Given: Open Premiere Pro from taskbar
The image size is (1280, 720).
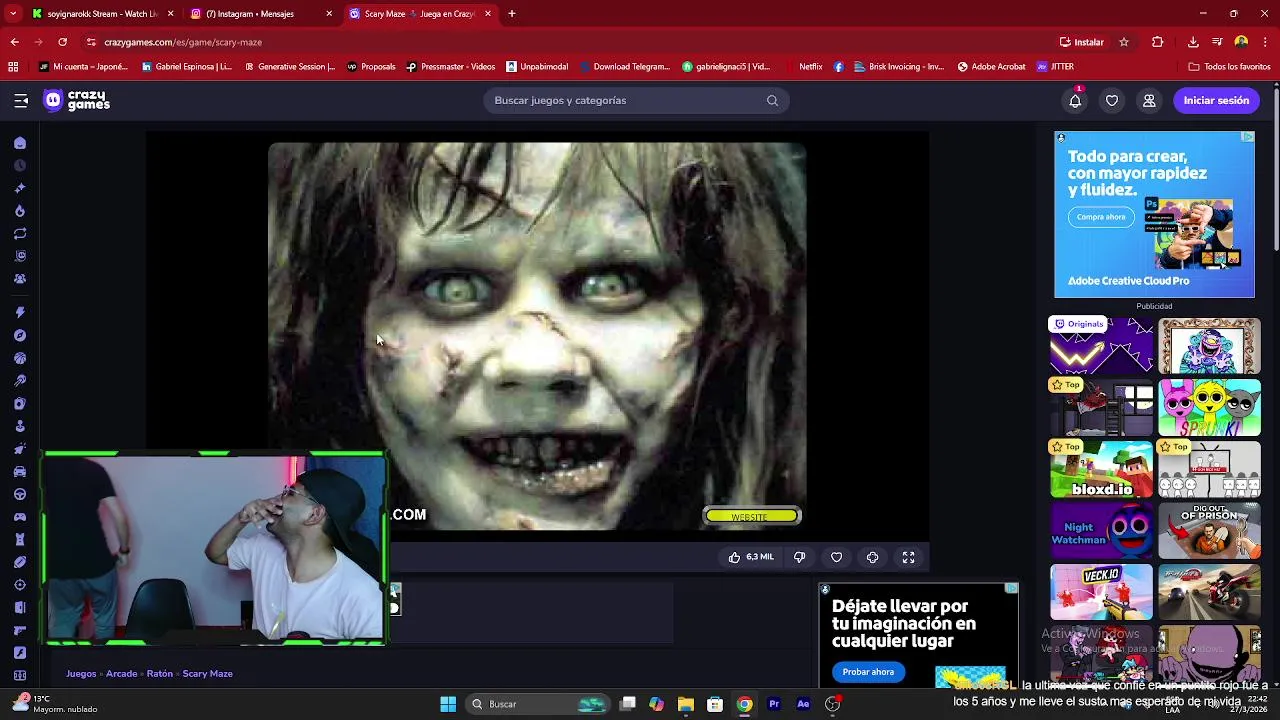Looking at the screenshot, I should pos(774,704).
